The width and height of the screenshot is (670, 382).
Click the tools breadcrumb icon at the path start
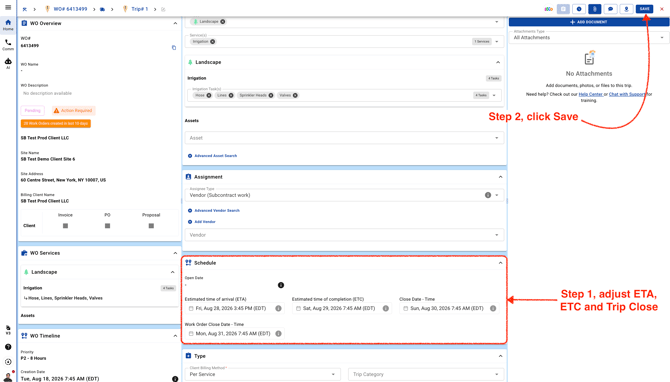(24, 9)
